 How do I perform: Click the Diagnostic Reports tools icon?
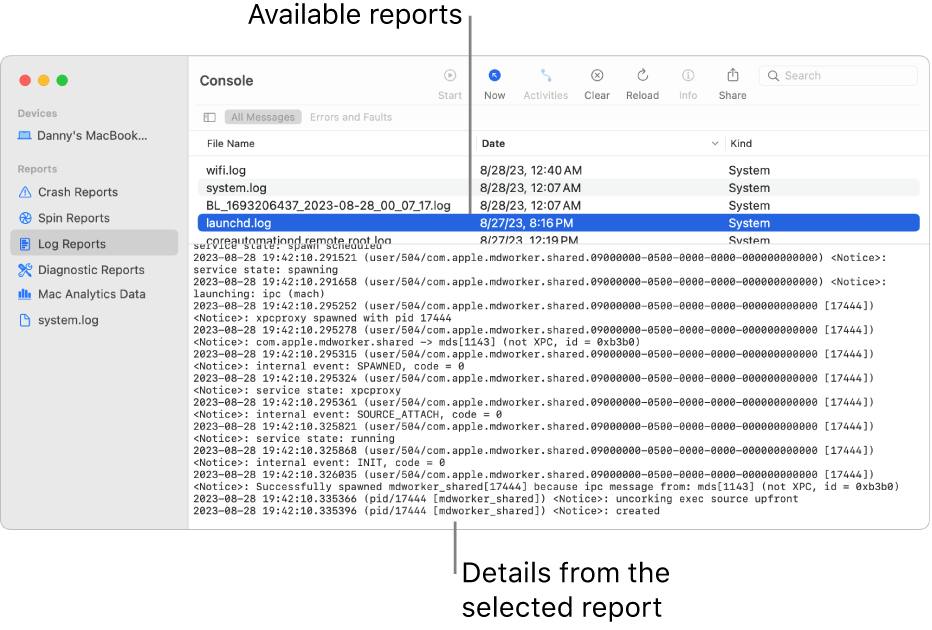[25, 270]
